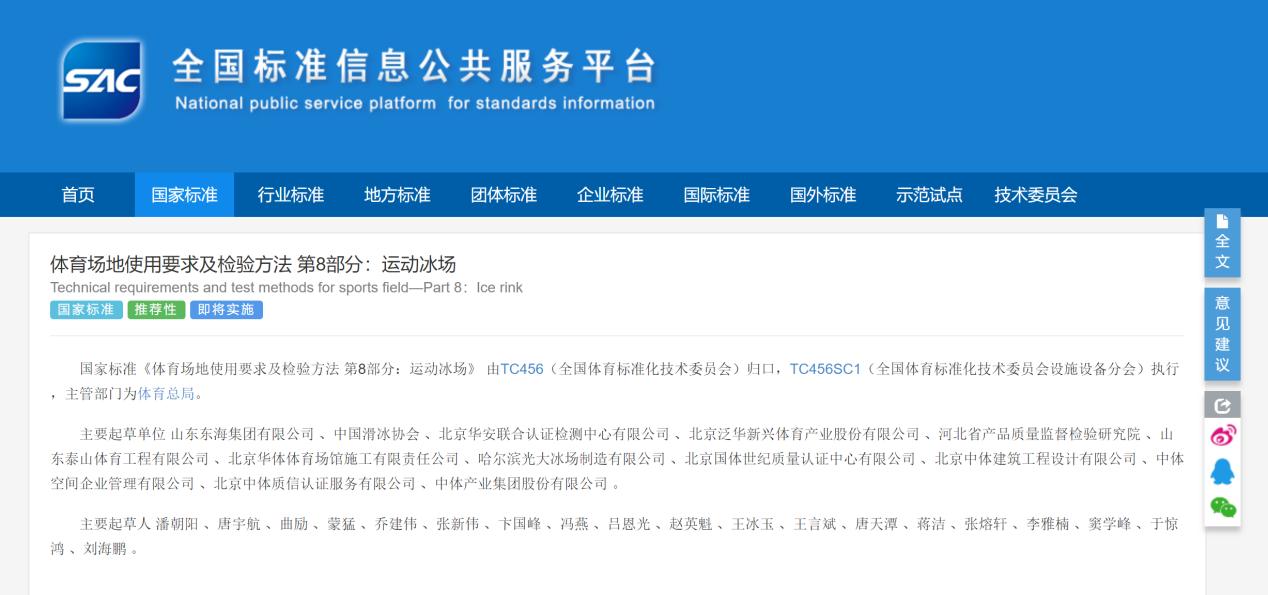Share the standard via the Weibo icon

pos(1222,434)
